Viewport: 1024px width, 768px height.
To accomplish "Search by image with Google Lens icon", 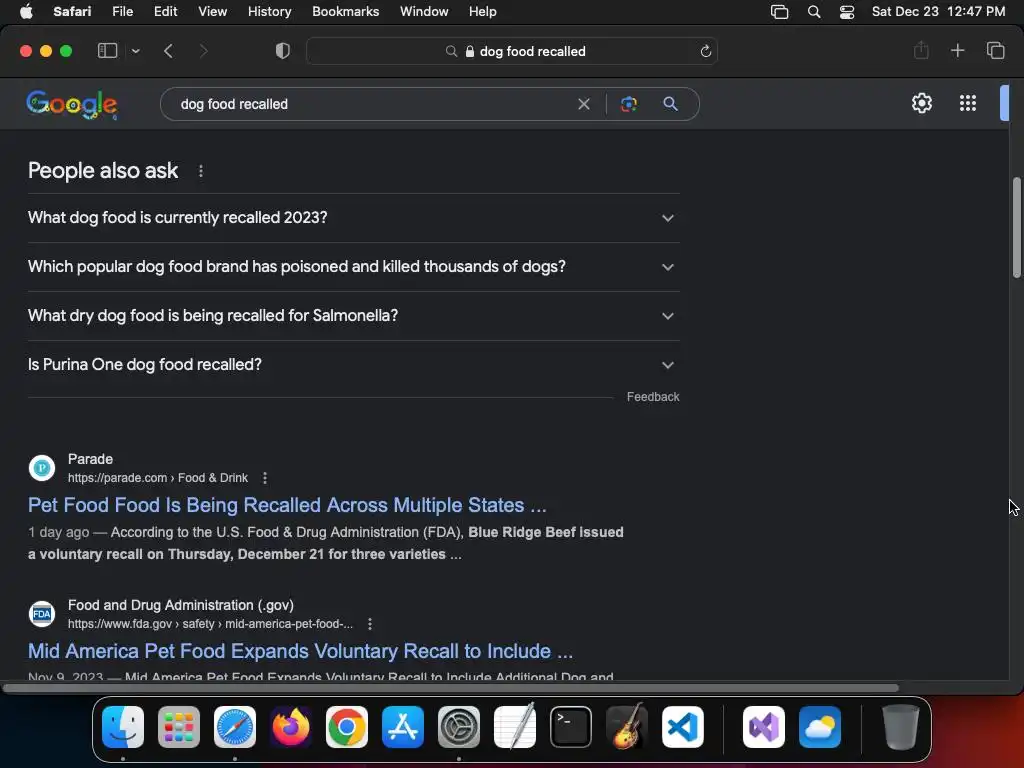I will [x=628, y=104].
